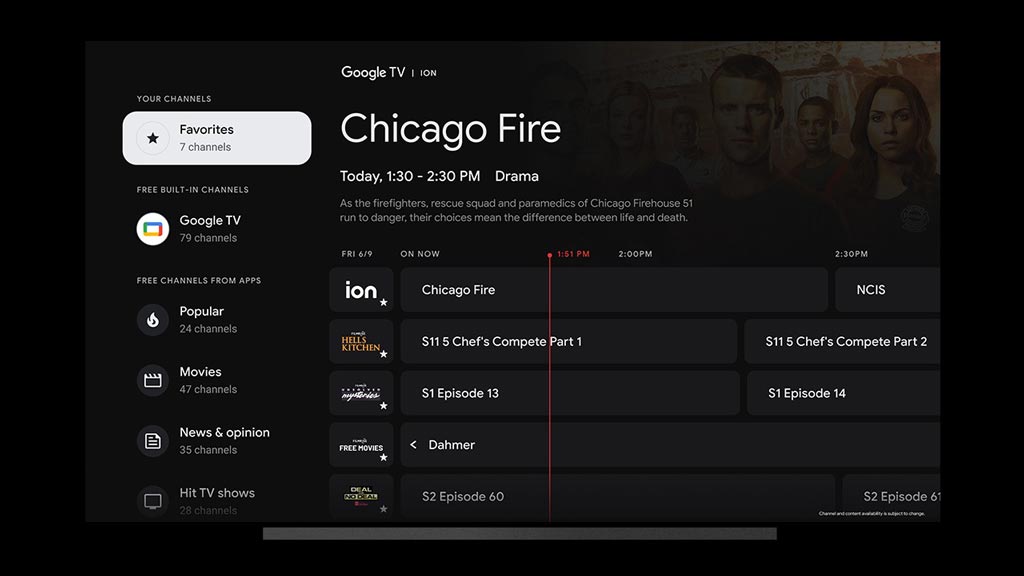Select S1 Episode 14 program

(843, 393)
